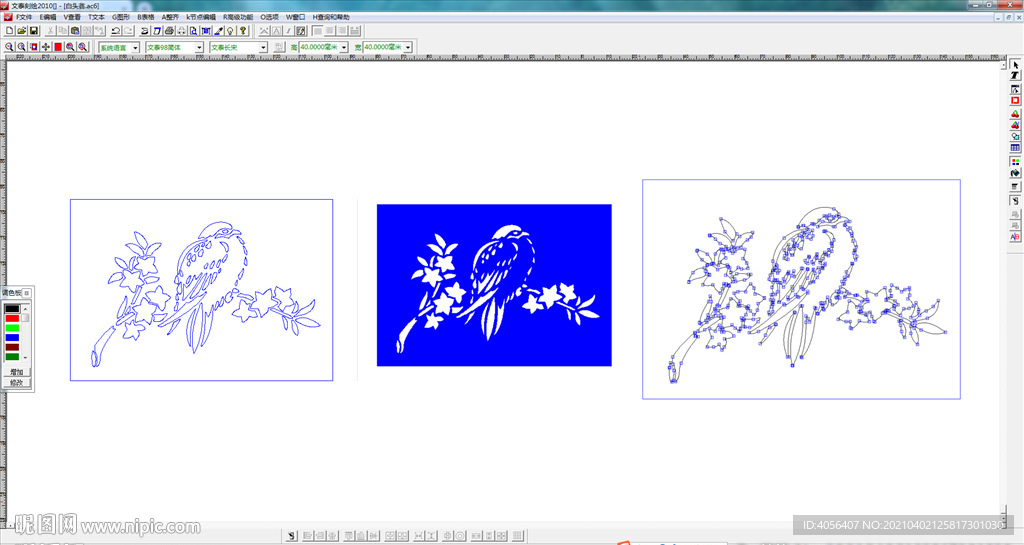Open the 文泰长宋 font style dropdown
Image resolution: width=1024 pixels, height=545 pixels.
263,48
